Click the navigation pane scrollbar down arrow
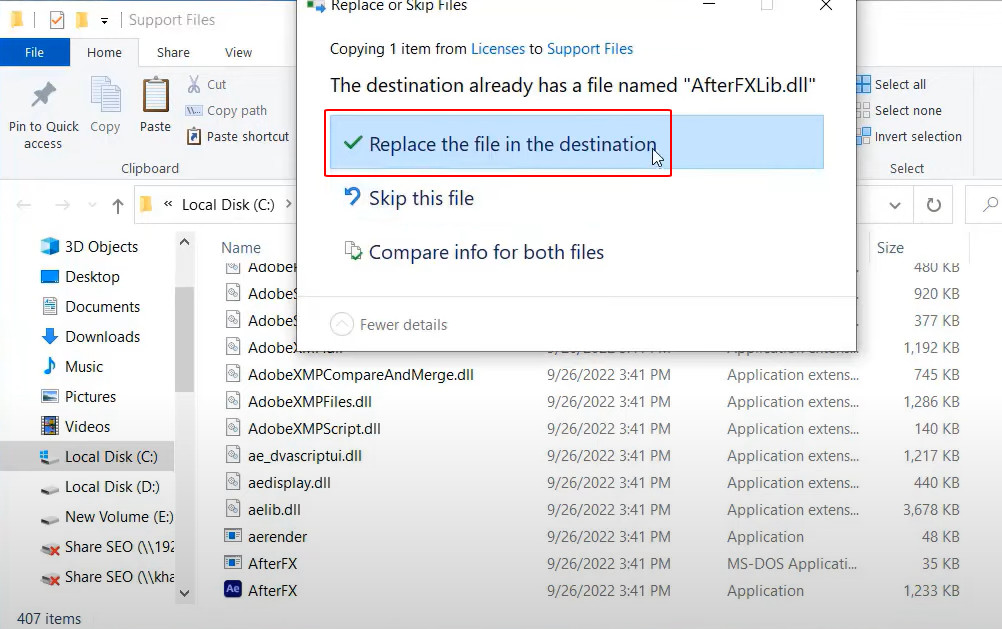Screen dimensions: 1002x629 (x=184, y=592)
